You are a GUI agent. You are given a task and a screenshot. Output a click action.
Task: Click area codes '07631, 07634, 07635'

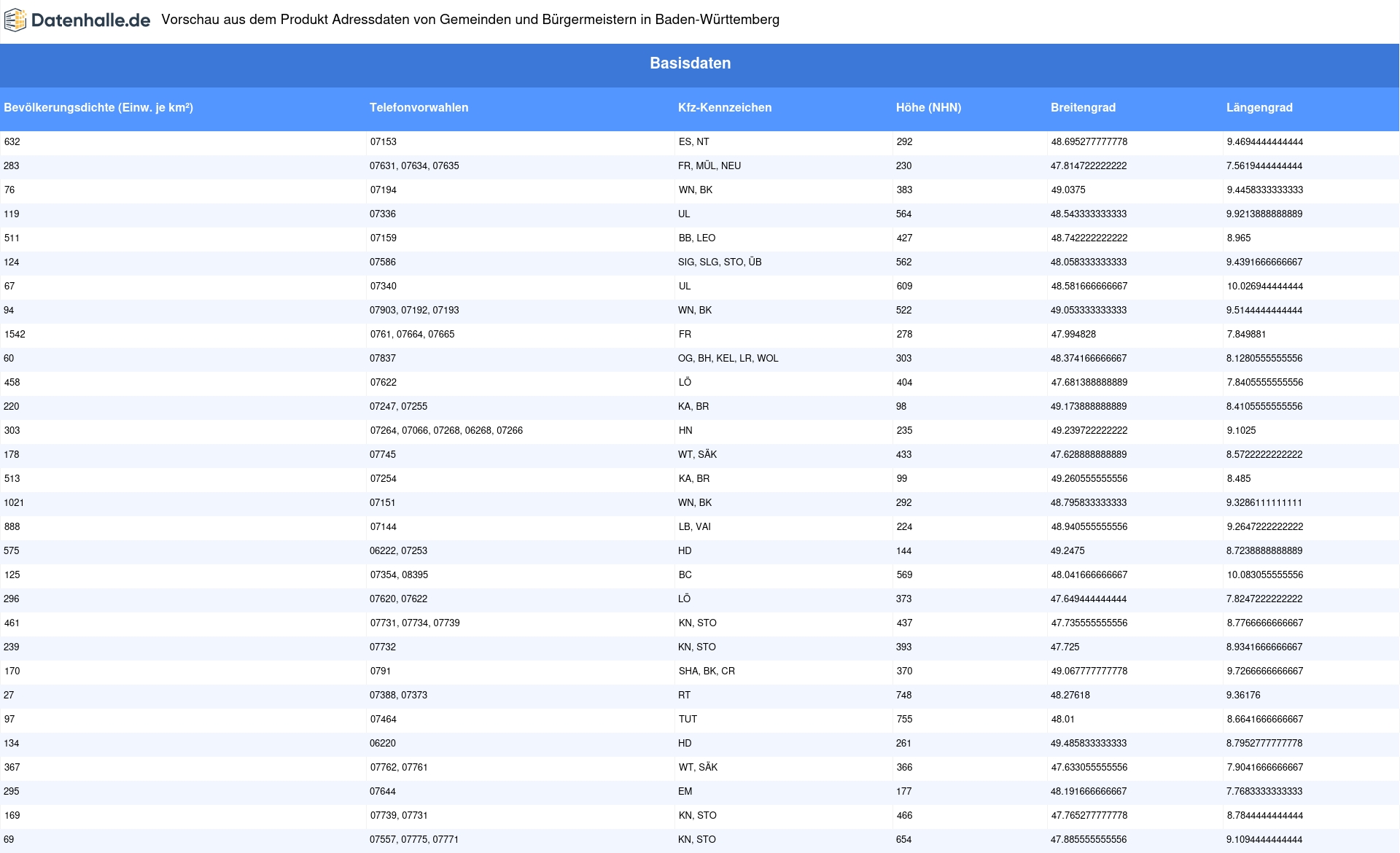tap(414, 166)
